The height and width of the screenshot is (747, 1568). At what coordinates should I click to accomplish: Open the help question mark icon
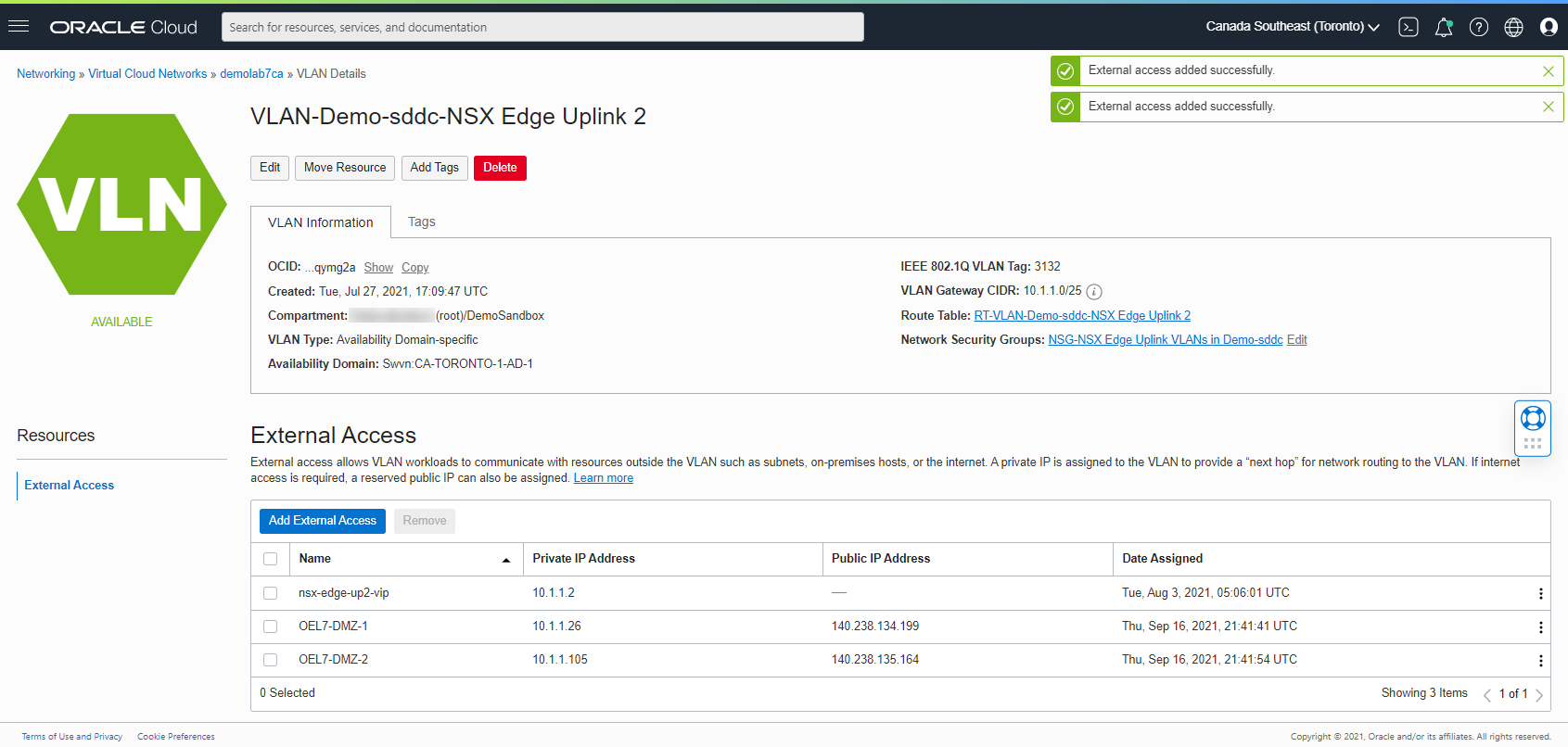(x=1479, y=27)
